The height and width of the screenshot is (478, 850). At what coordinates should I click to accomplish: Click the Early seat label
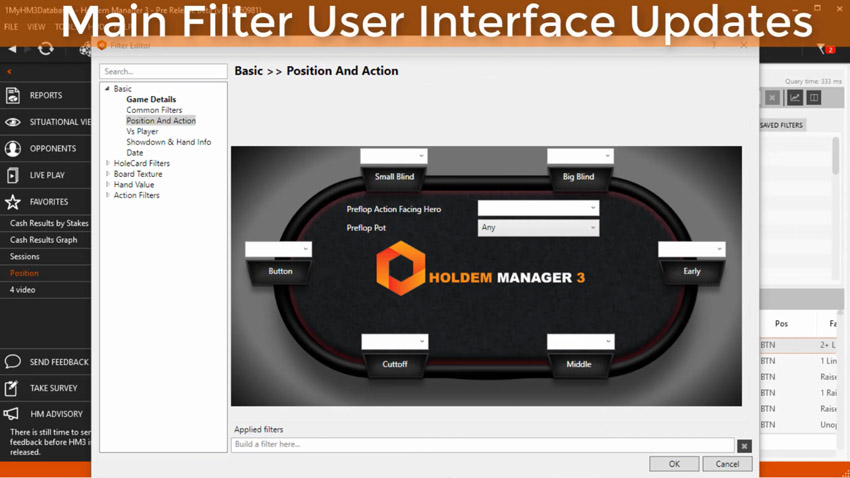pyautogui.click(x=692, y=271)
